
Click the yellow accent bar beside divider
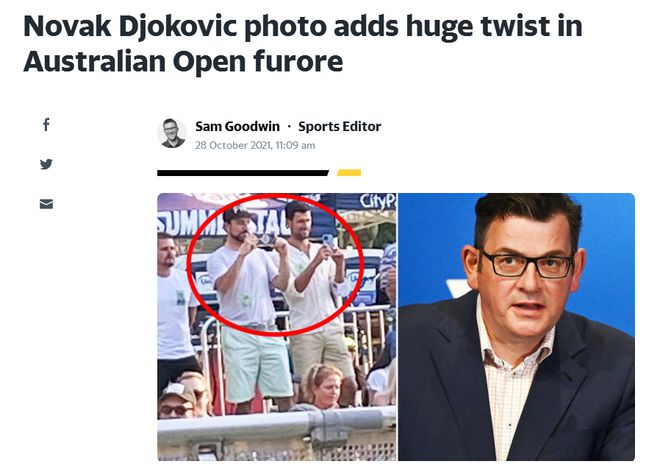pyautogui.click(x=349, y=173)
